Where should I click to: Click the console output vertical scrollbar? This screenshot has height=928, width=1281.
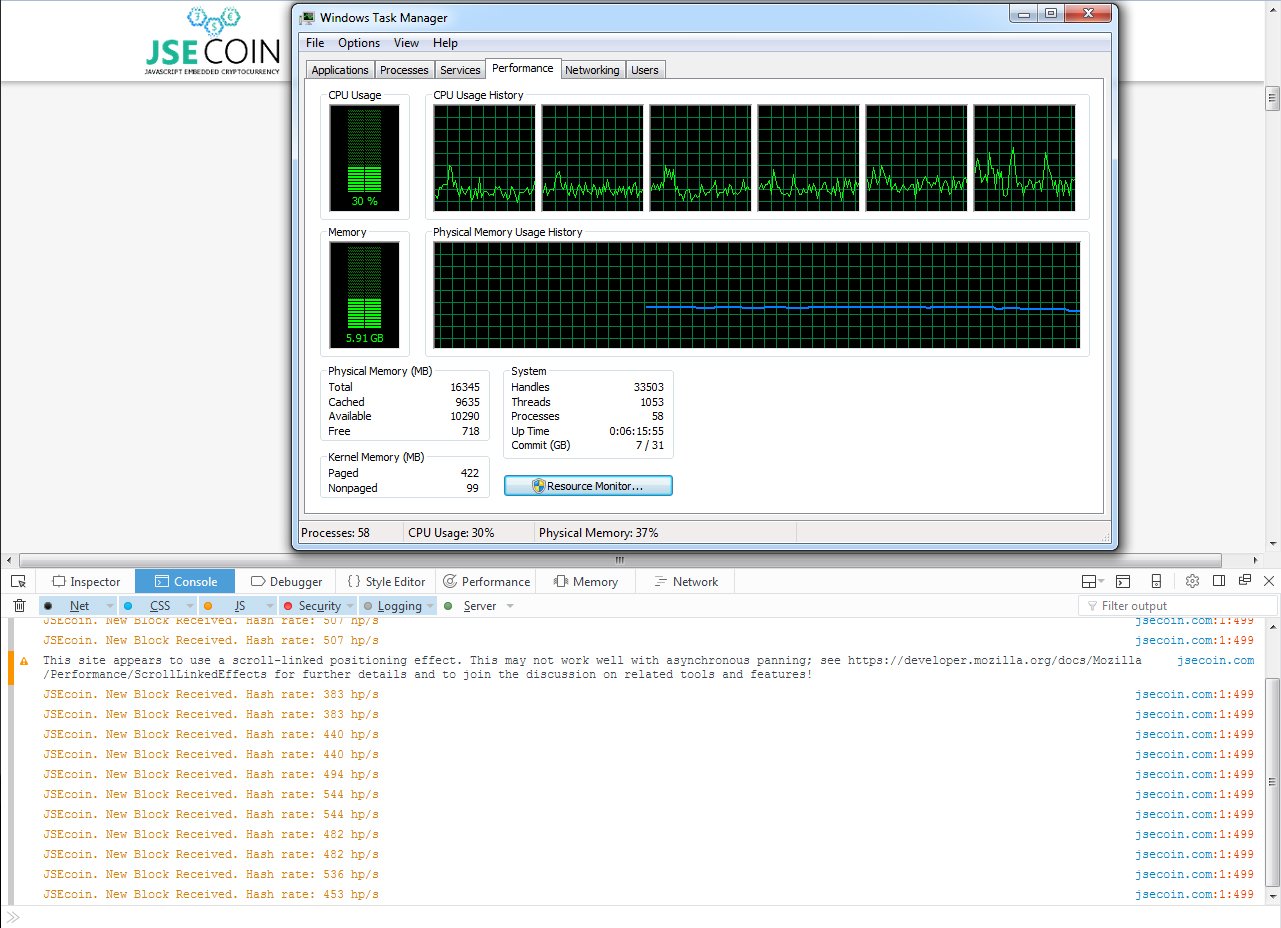1272,781
